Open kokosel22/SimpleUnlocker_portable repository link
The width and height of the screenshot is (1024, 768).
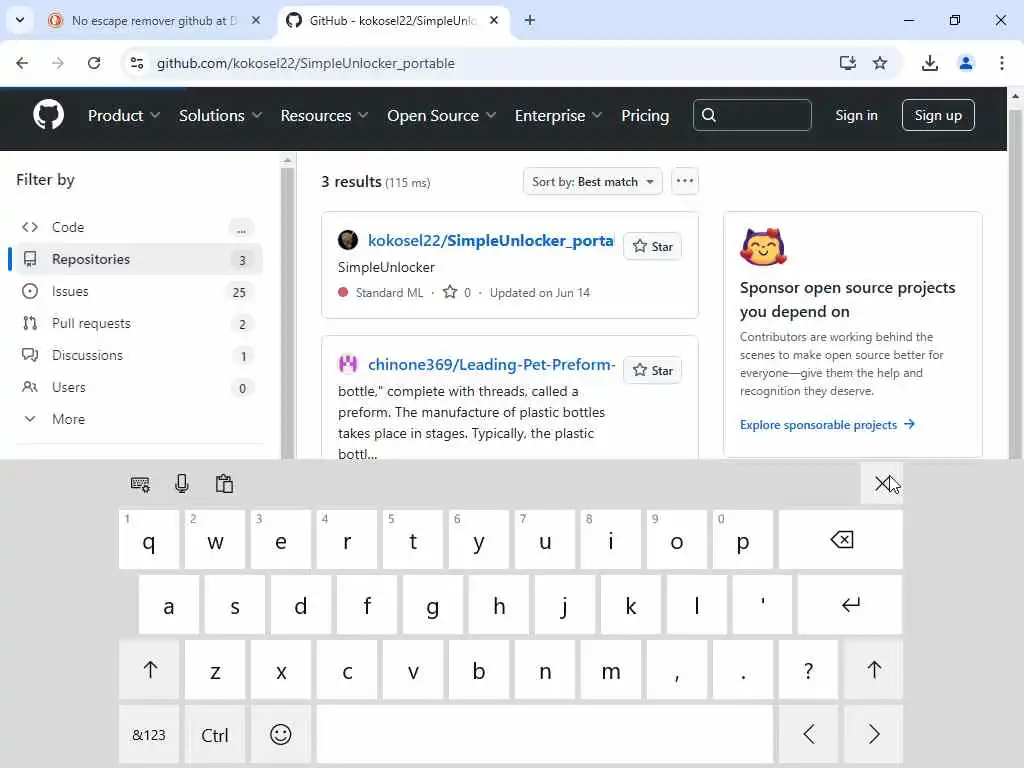pos(491,240)
